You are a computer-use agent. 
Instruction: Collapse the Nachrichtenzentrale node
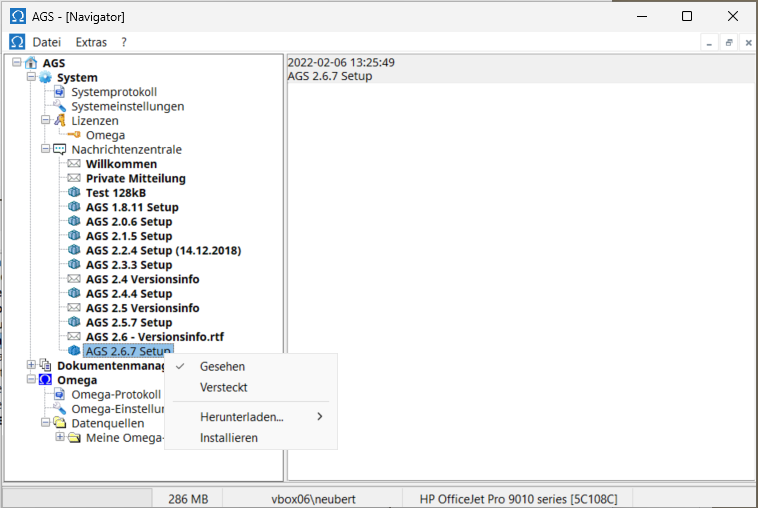45,150
